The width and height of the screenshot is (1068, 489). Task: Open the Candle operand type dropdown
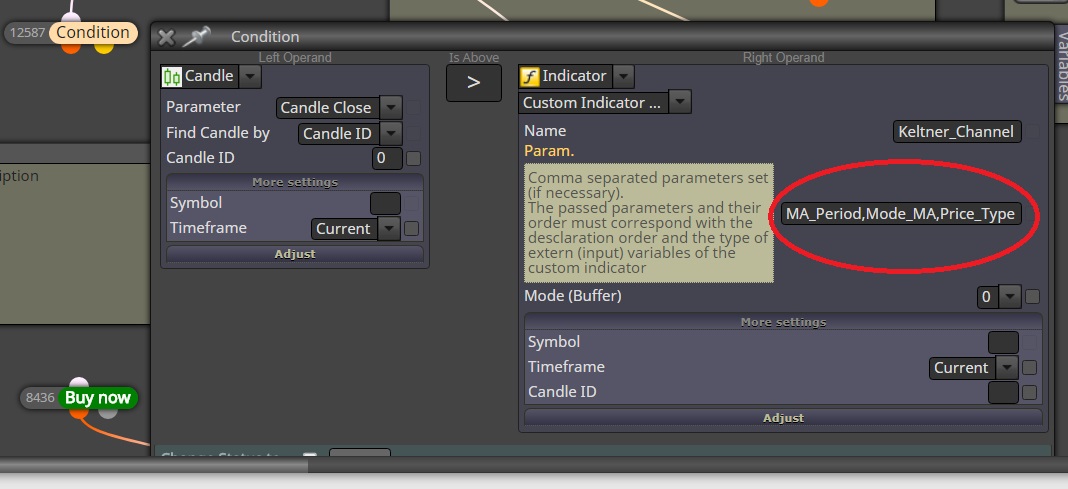pos(250,76)
